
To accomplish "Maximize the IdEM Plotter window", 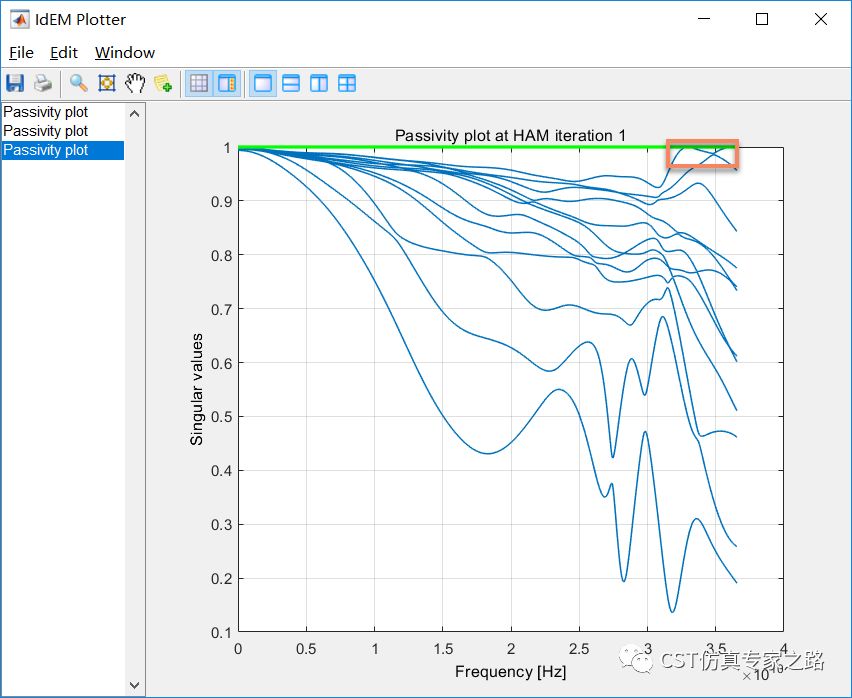I will (x=762, y=19).
